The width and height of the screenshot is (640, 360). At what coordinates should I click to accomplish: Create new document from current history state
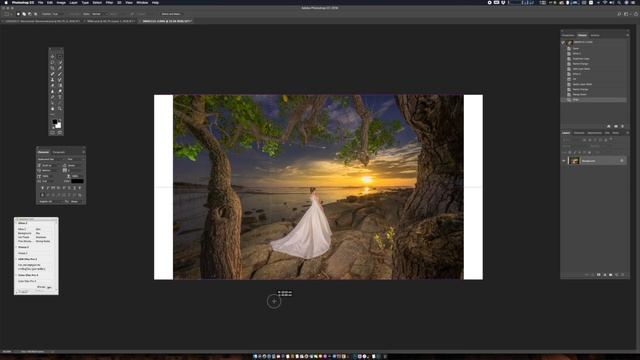609,126
